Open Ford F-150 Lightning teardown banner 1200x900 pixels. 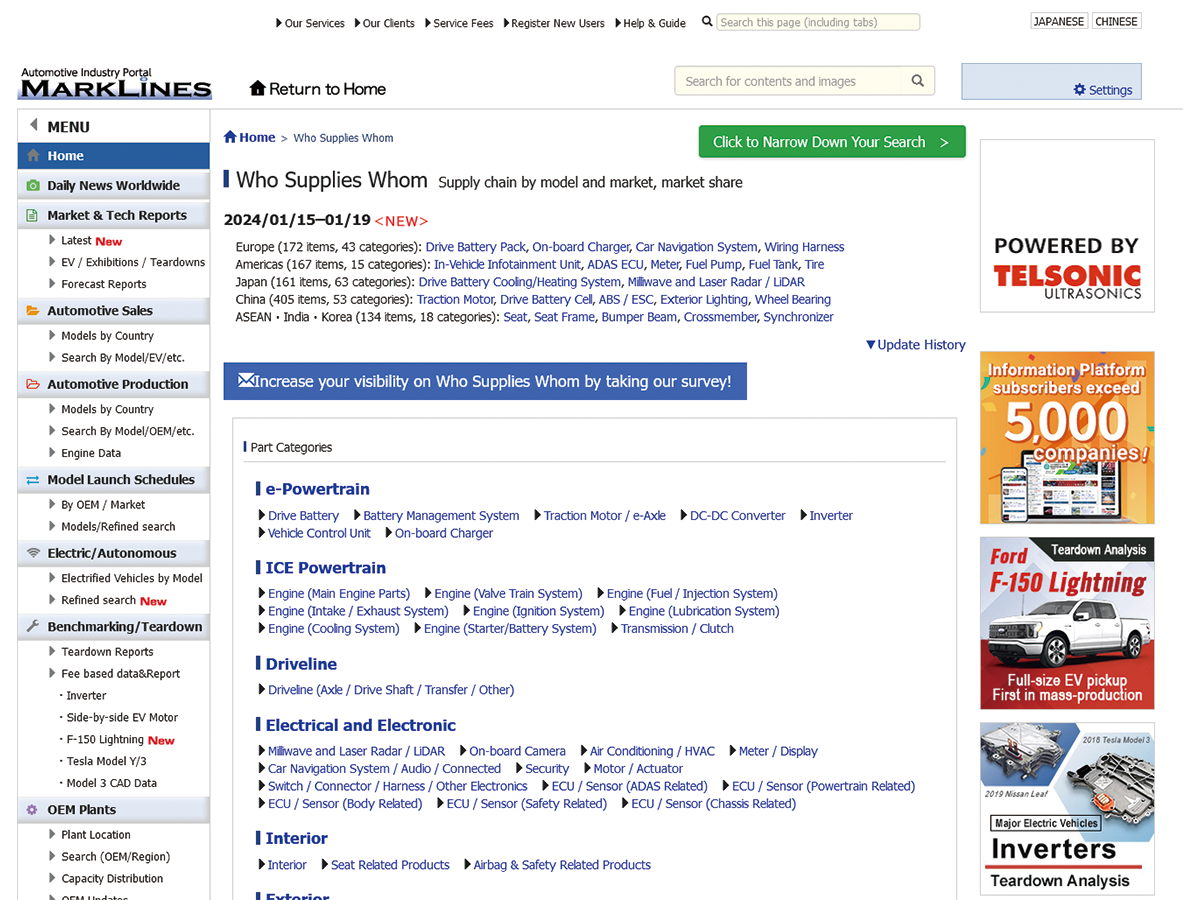1067,623
